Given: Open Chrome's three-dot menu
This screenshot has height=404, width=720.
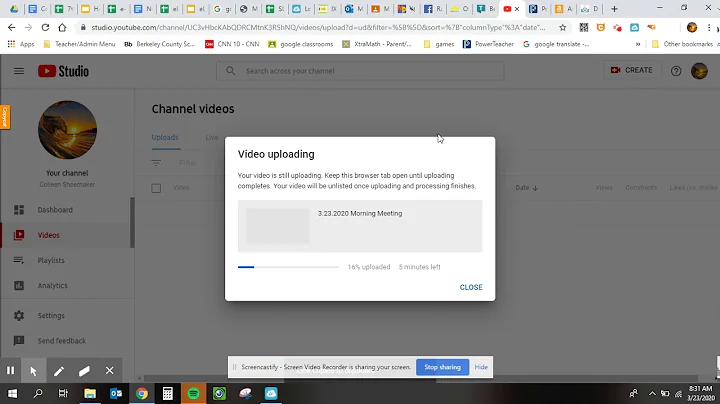Looking at the screenshot, I should click(709, 28).
